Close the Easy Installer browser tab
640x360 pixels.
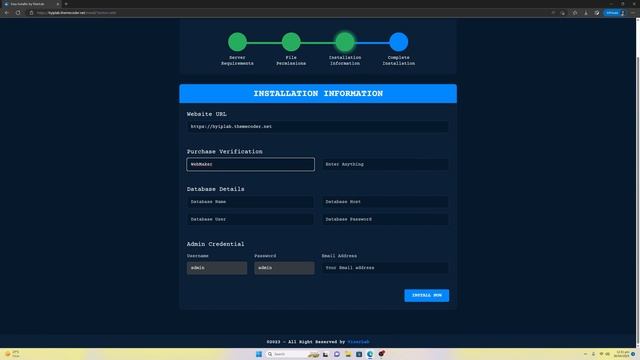(58, 4)
